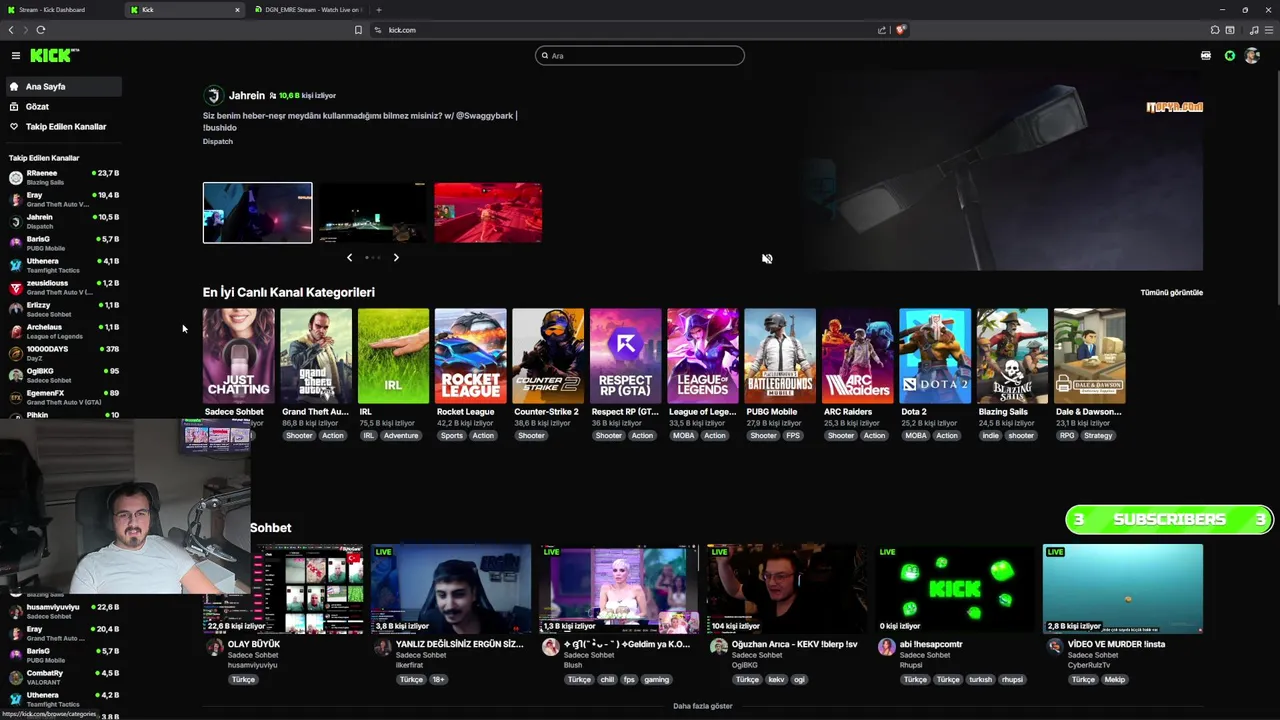Open the browser main menu icon
The width and height of the screenshot is (1280, 720).
point(1269,30)
